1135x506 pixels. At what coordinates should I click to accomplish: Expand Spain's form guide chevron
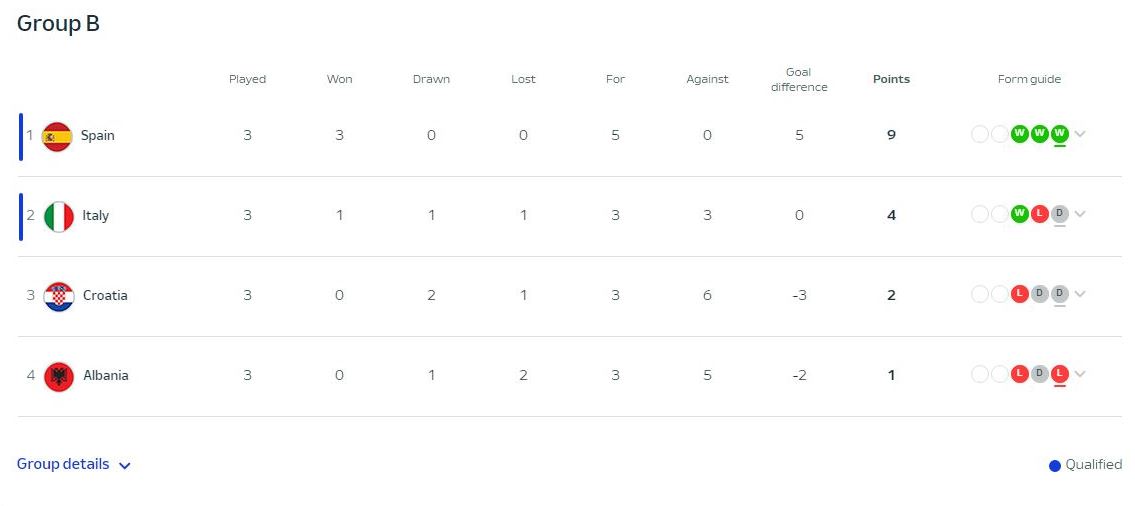(1080, 135)
